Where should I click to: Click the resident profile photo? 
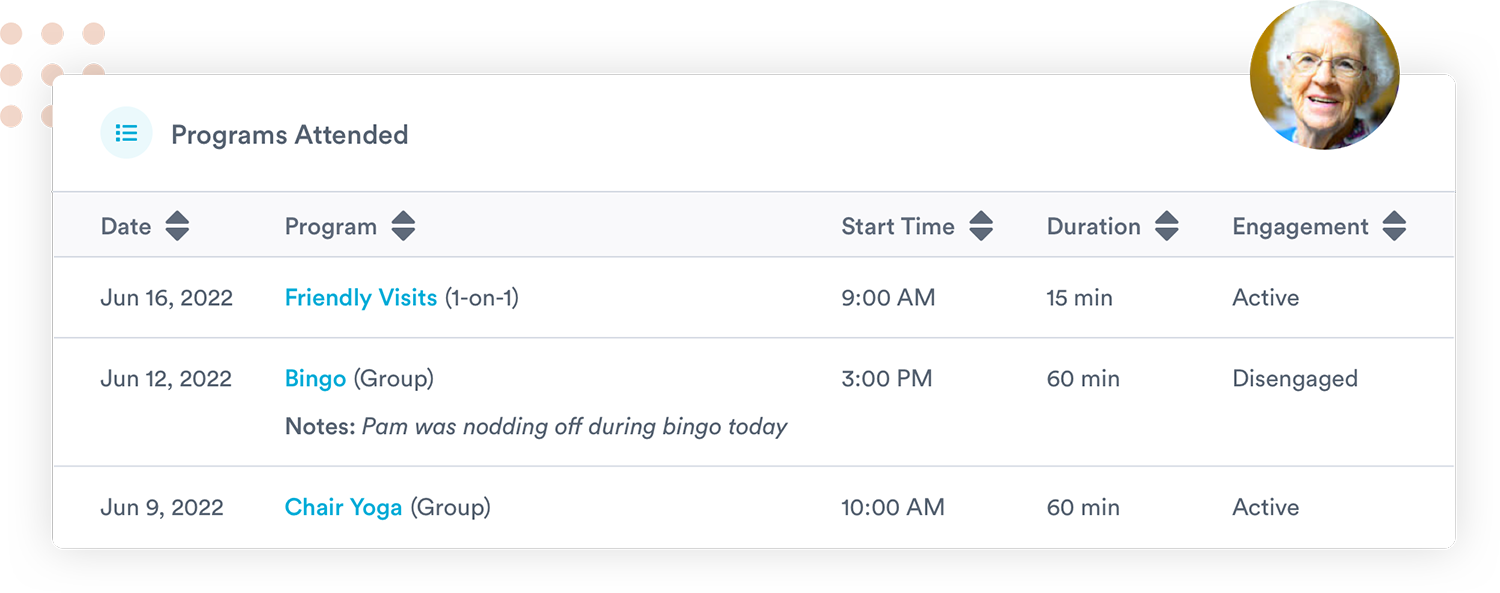pyautogui.click(x=1324, y=75)
